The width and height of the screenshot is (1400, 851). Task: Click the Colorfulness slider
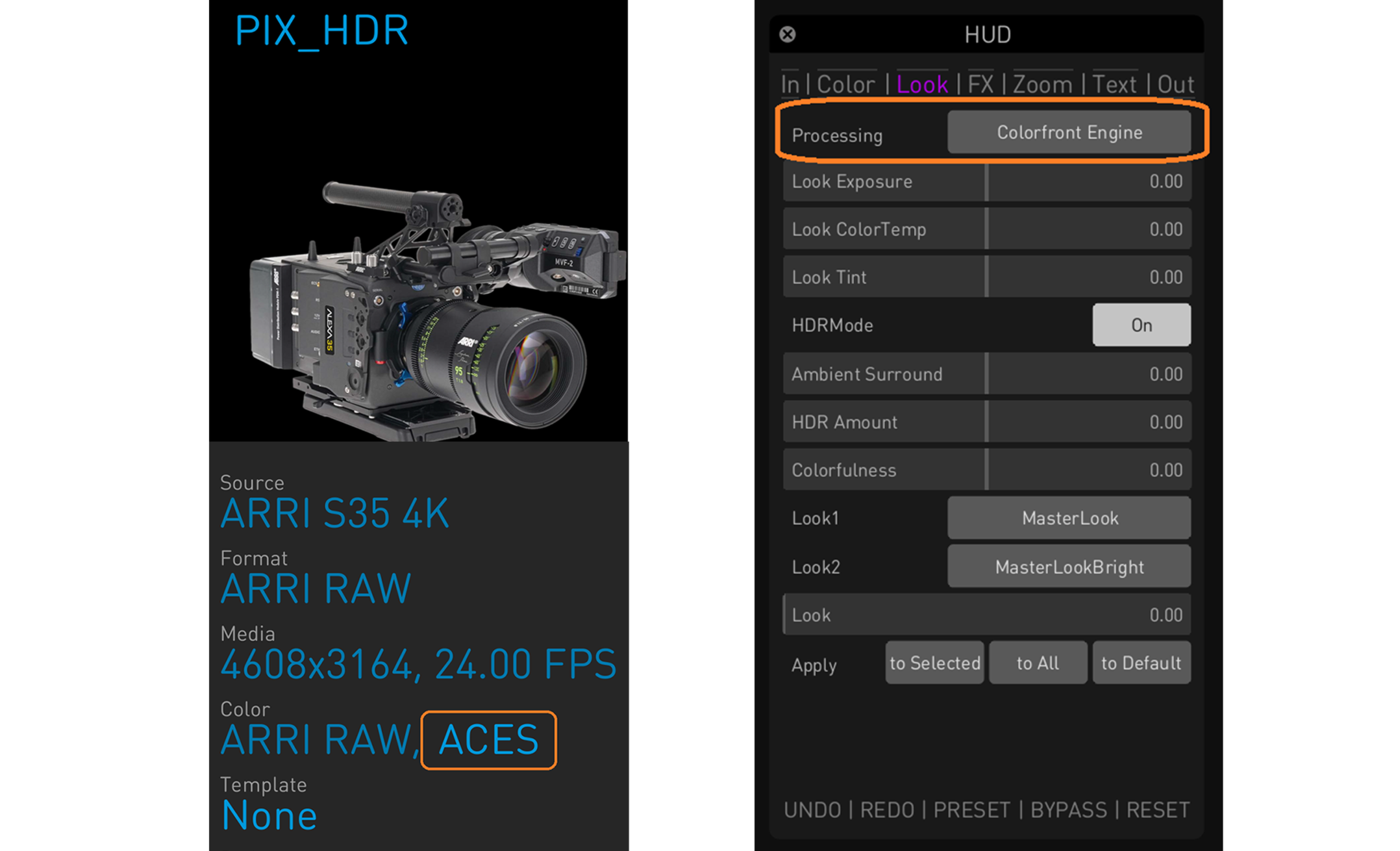986,470
